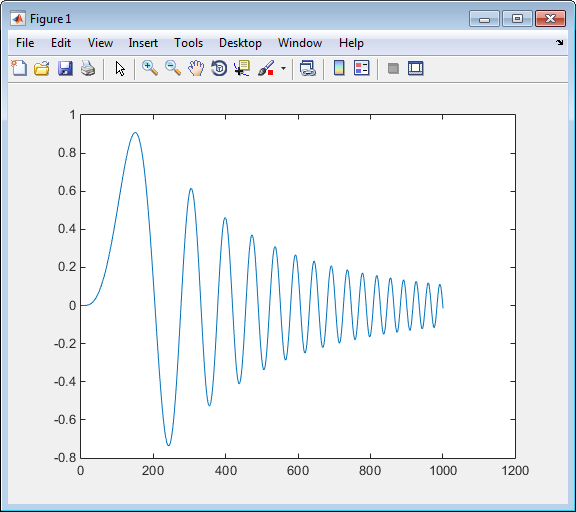Activate the Brush/Select Data tool
576x512 pixels.
[x=266, y=68]
